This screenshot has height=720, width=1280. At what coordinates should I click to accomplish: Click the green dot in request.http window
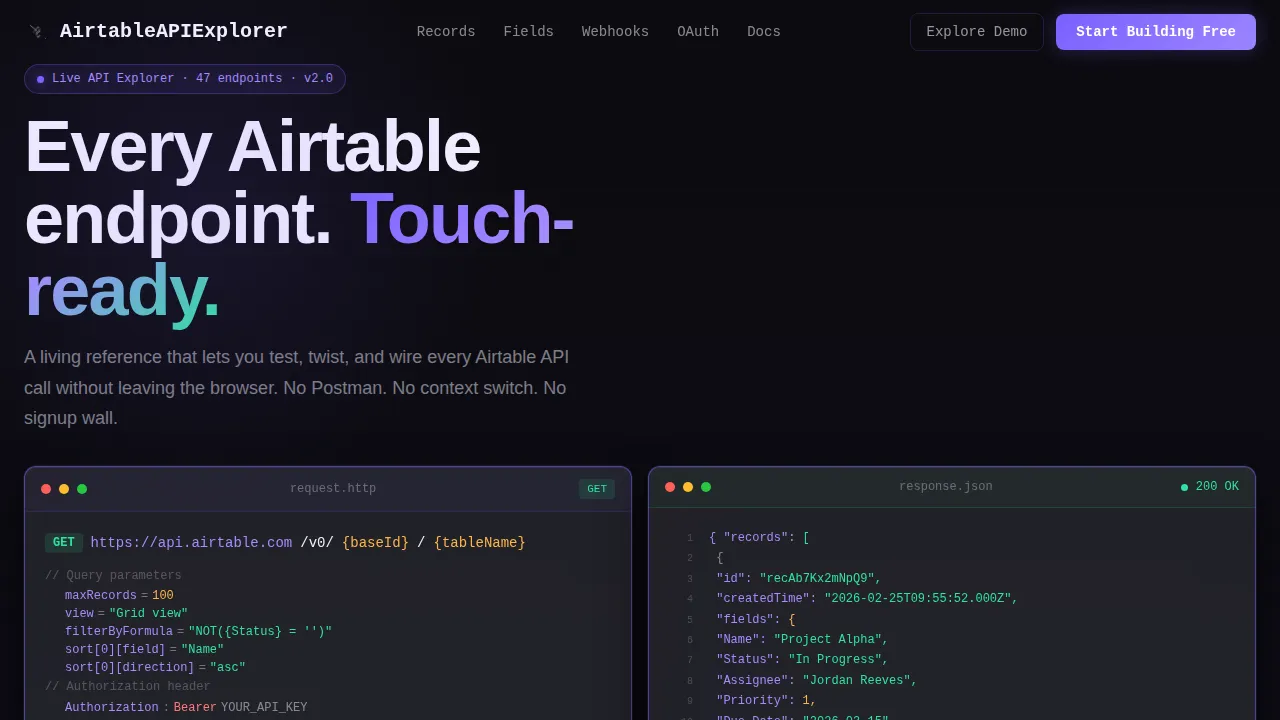pyautogui.click(x=82, y=489)
